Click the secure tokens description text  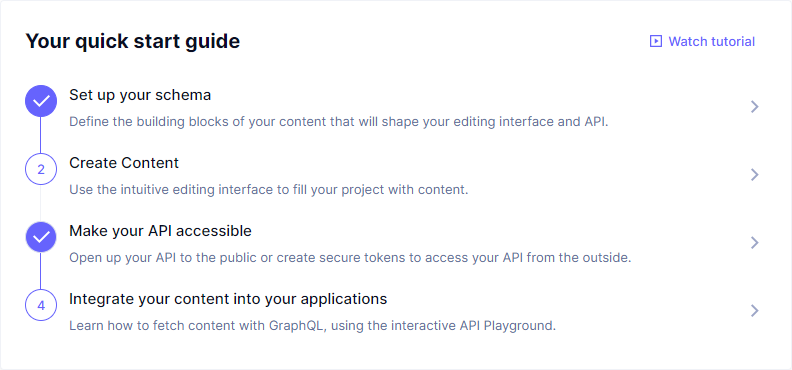tap(350, 258)
